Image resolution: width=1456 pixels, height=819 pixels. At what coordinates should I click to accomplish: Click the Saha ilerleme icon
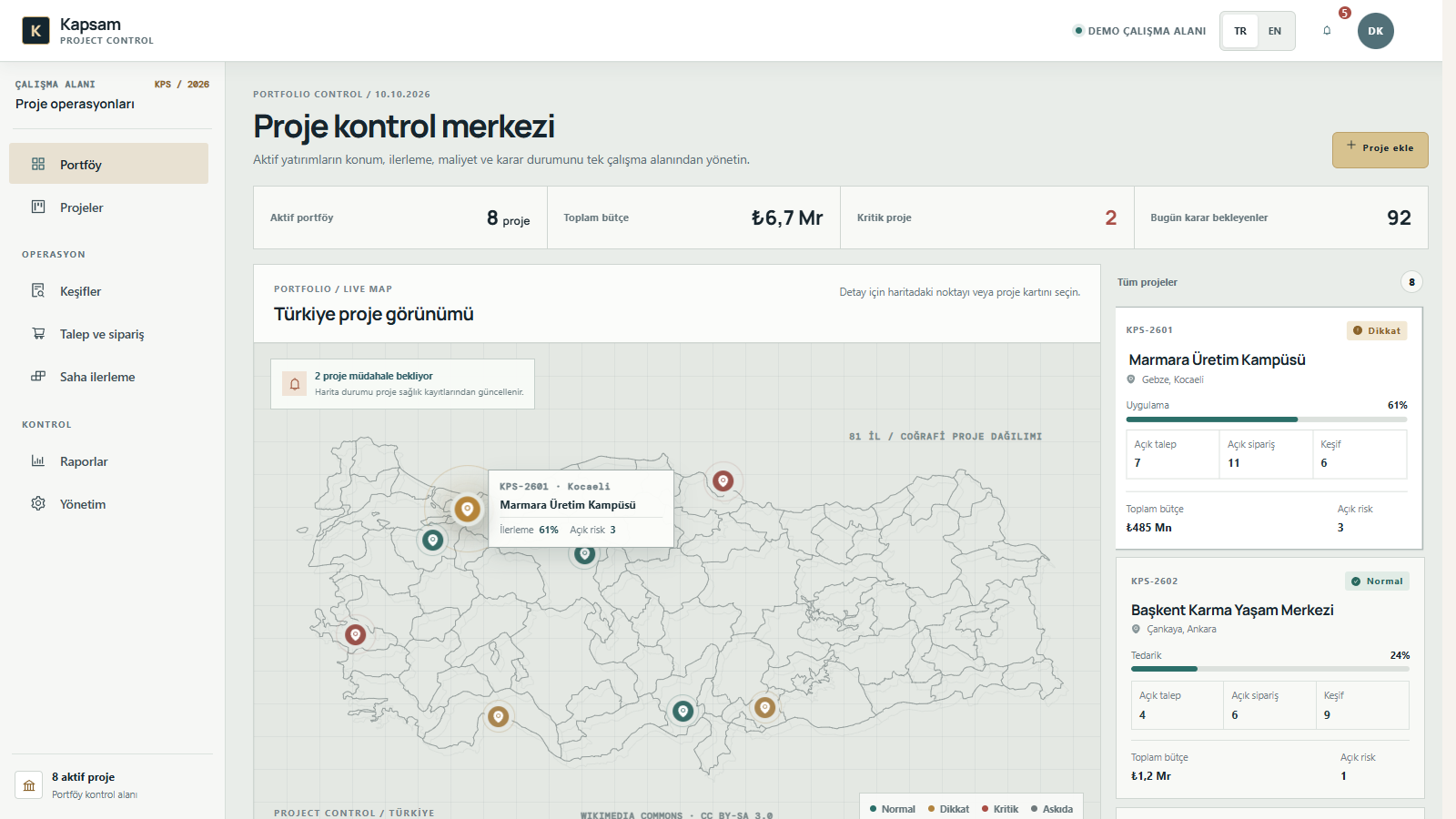pos(38,377)
